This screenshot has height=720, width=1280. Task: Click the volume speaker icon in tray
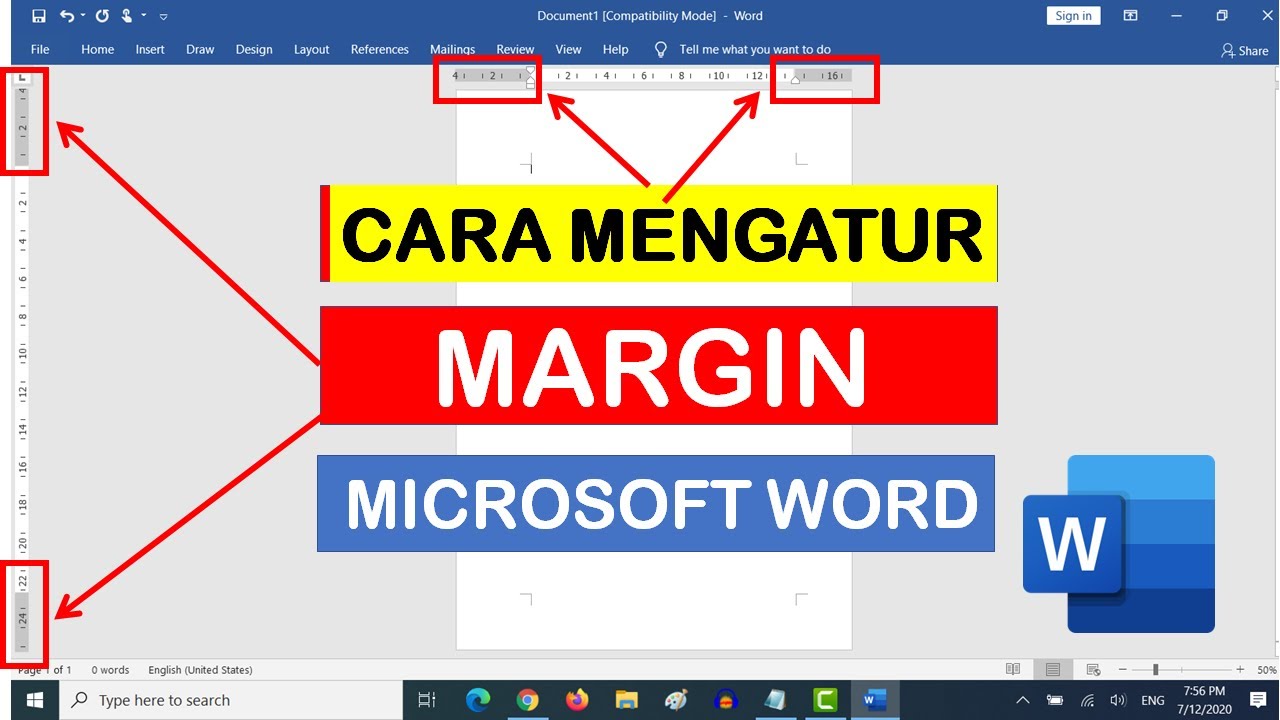[x=1118, y=700]
